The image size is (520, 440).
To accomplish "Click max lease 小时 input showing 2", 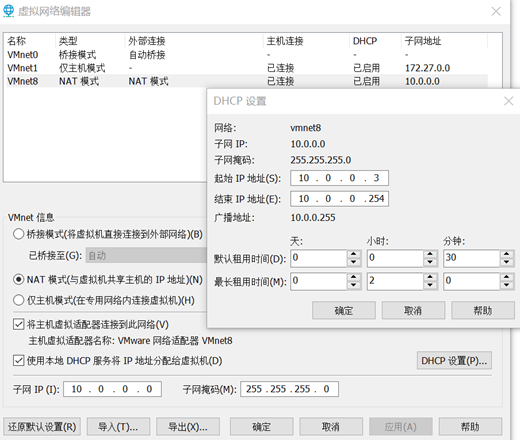I will [395, 281].
